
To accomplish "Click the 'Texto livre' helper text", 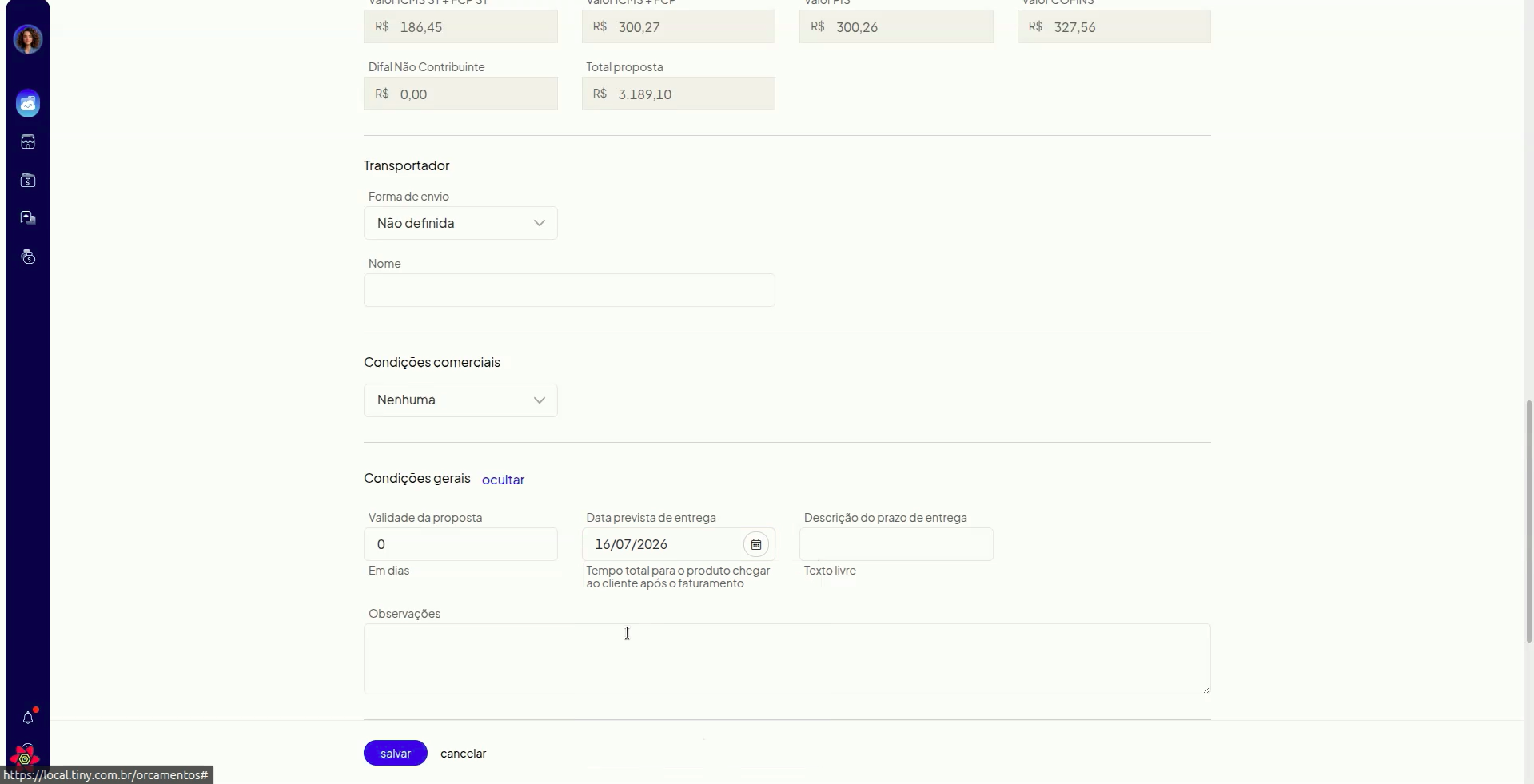I will [830, 571].
